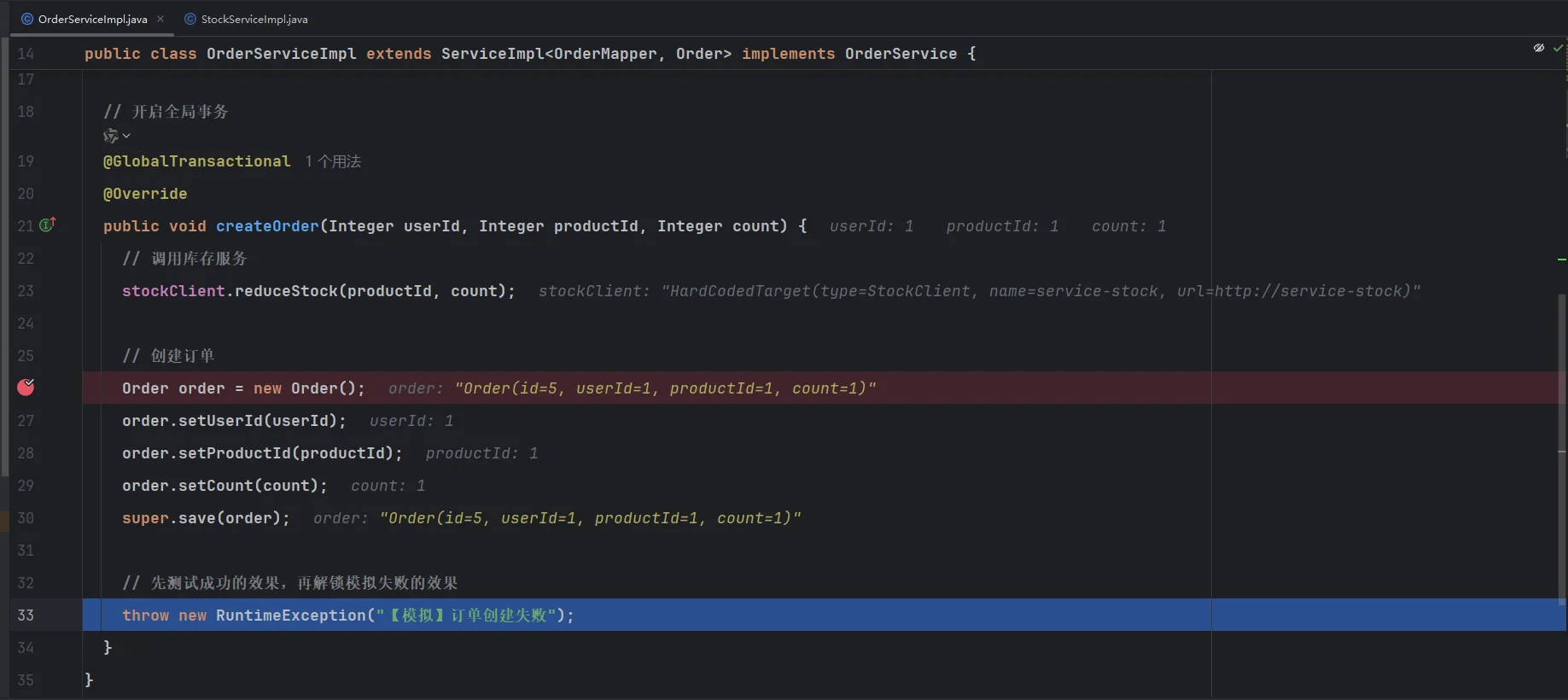The height and width of the screenshot is (700, 1568).
Task: Click the vertical scrollbar thumb on the right
Action: tap(1562, 448)
